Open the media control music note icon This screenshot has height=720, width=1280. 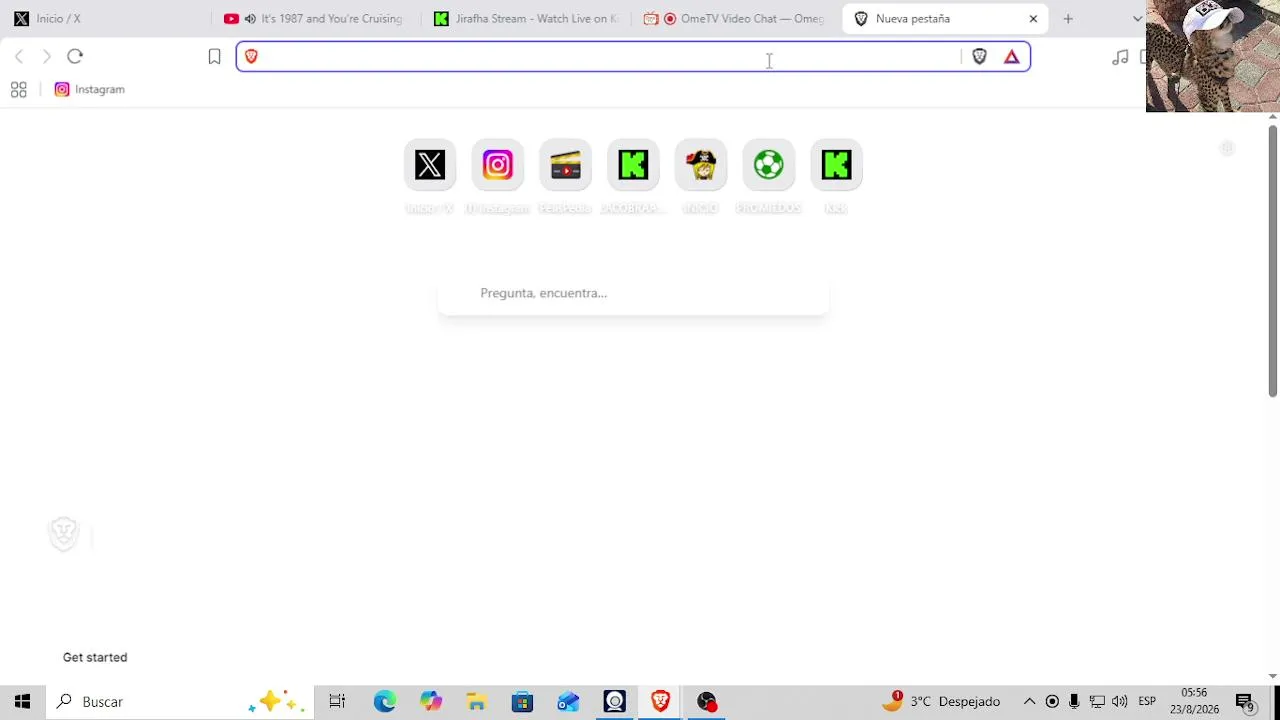(1120, 57)
